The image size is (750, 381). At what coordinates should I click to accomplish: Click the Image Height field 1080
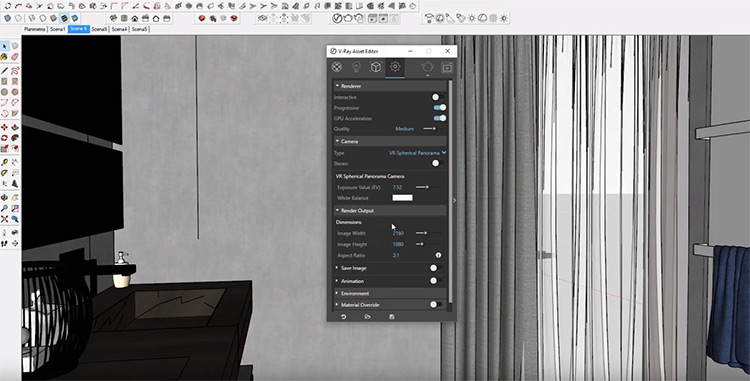click(x=398, y=244)
